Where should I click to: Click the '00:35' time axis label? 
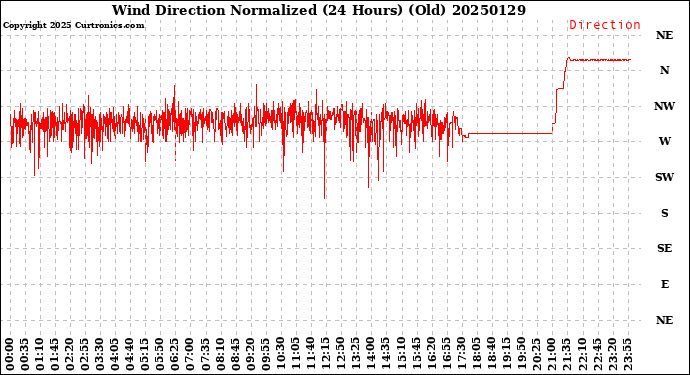coord(25,355)
